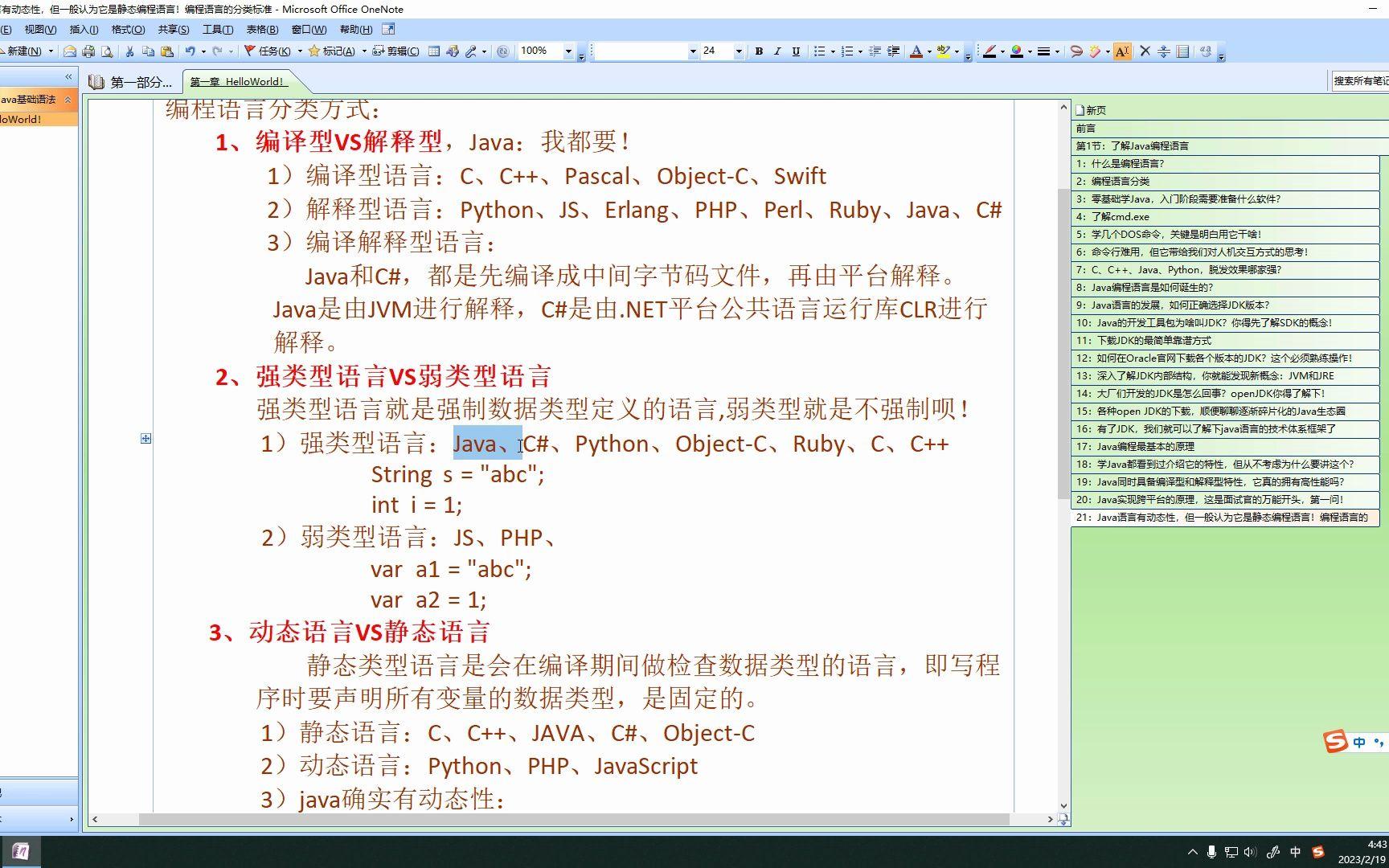The height and width of the screenshot is (868, 1389).
Task: Click the Undo arrow icon
Action: tap(191, 51)
